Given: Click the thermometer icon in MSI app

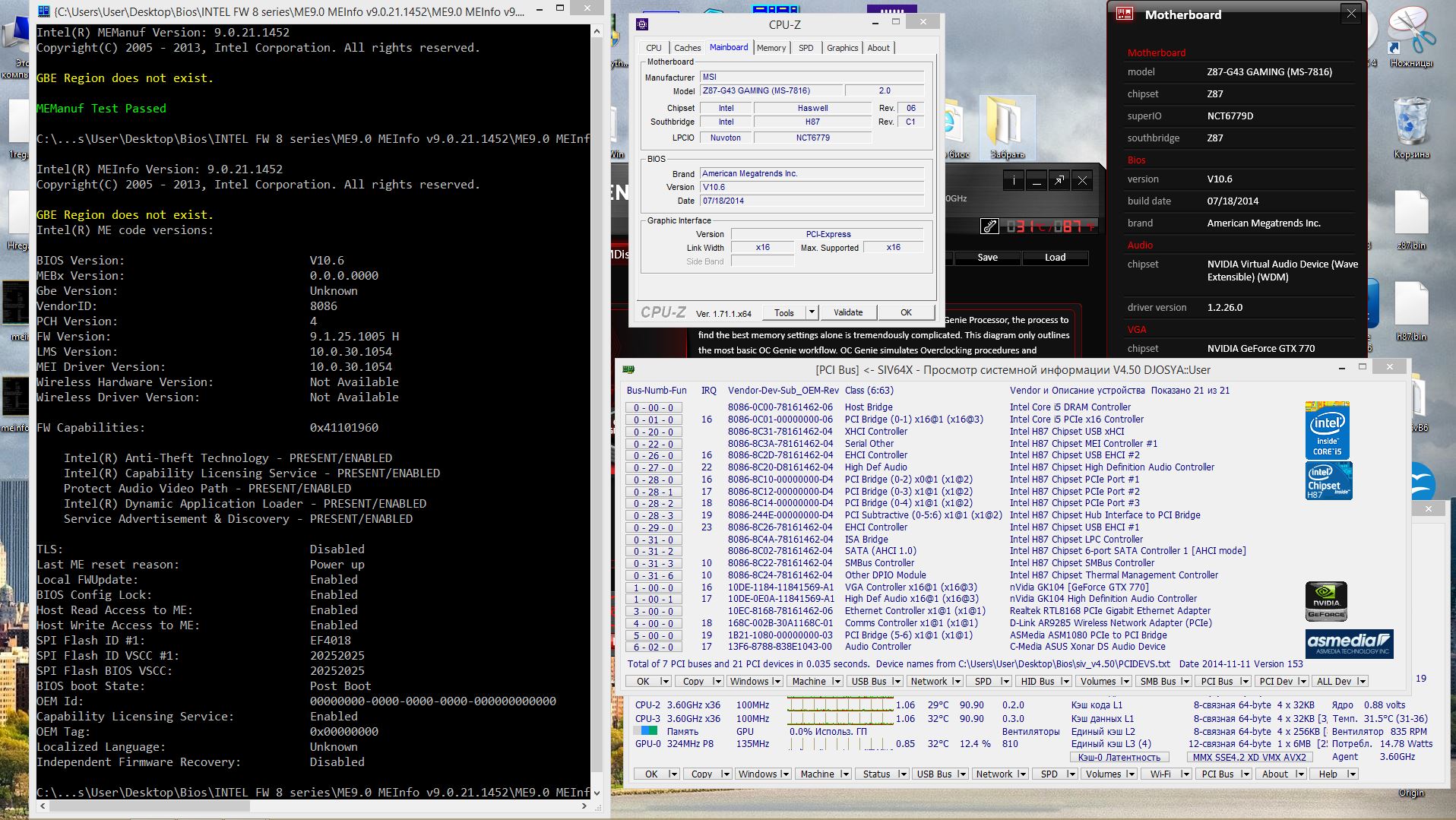Looking at the screenshot, I should [989, 226].
